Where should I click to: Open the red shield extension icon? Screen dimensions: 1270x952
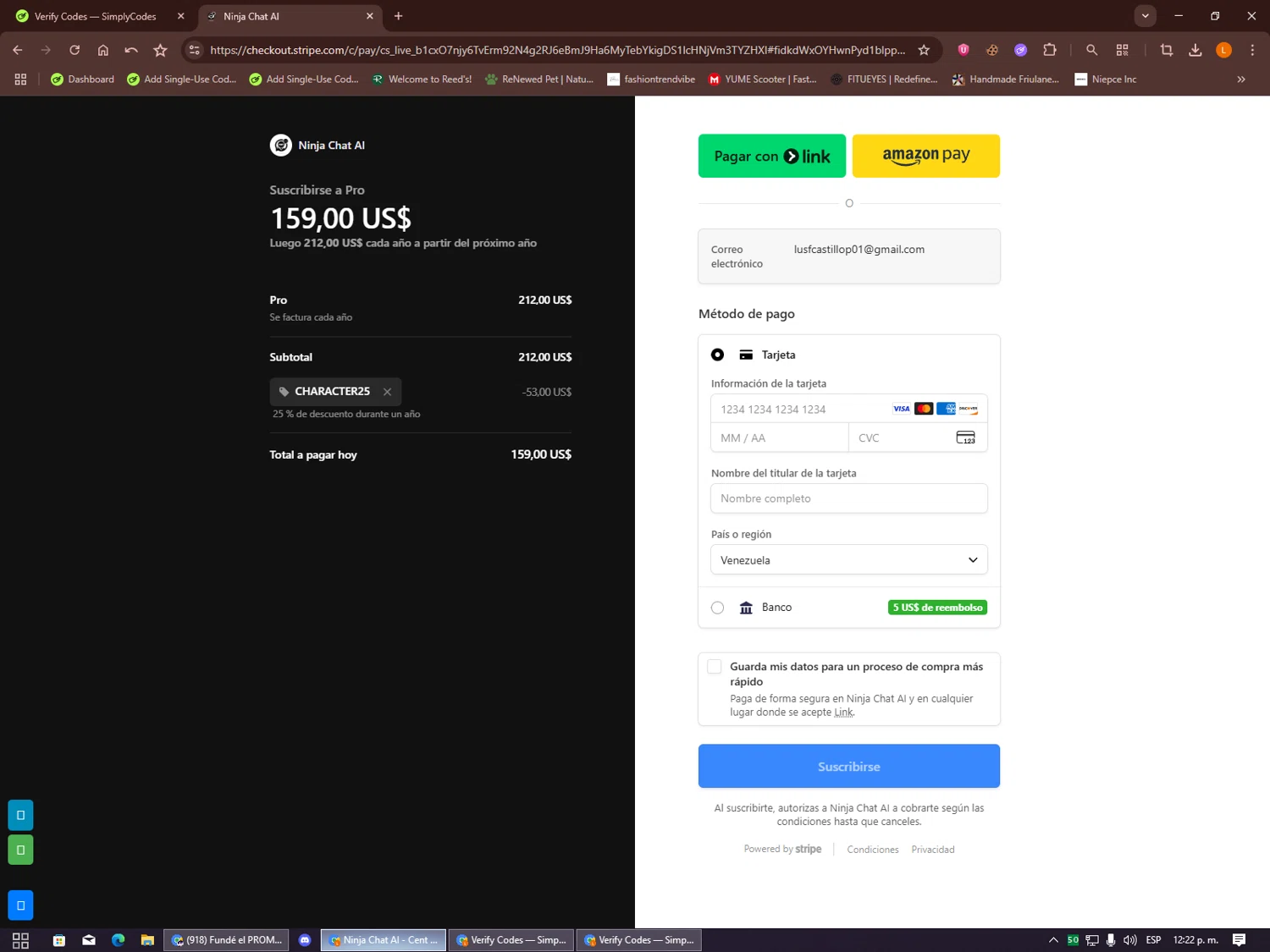964,50
